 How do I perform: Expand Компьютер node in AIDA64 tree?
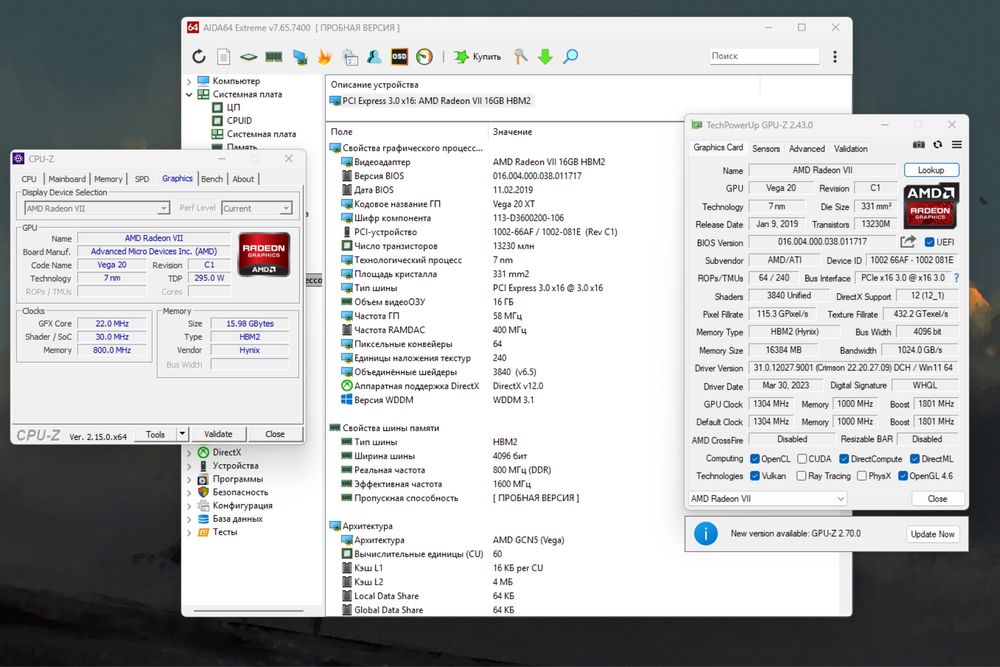coord(189,82)
